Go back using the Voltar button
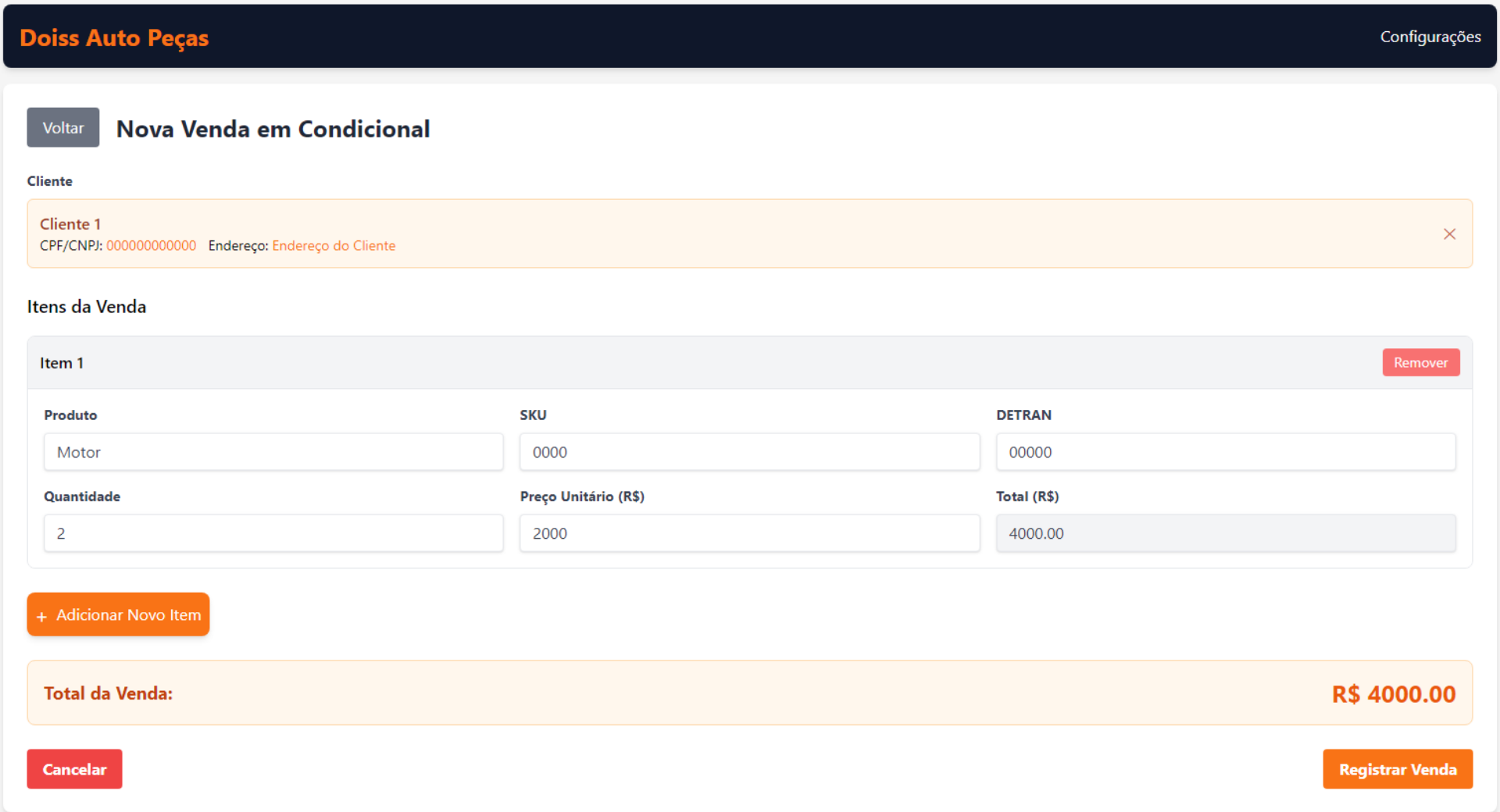 point(62,127)
